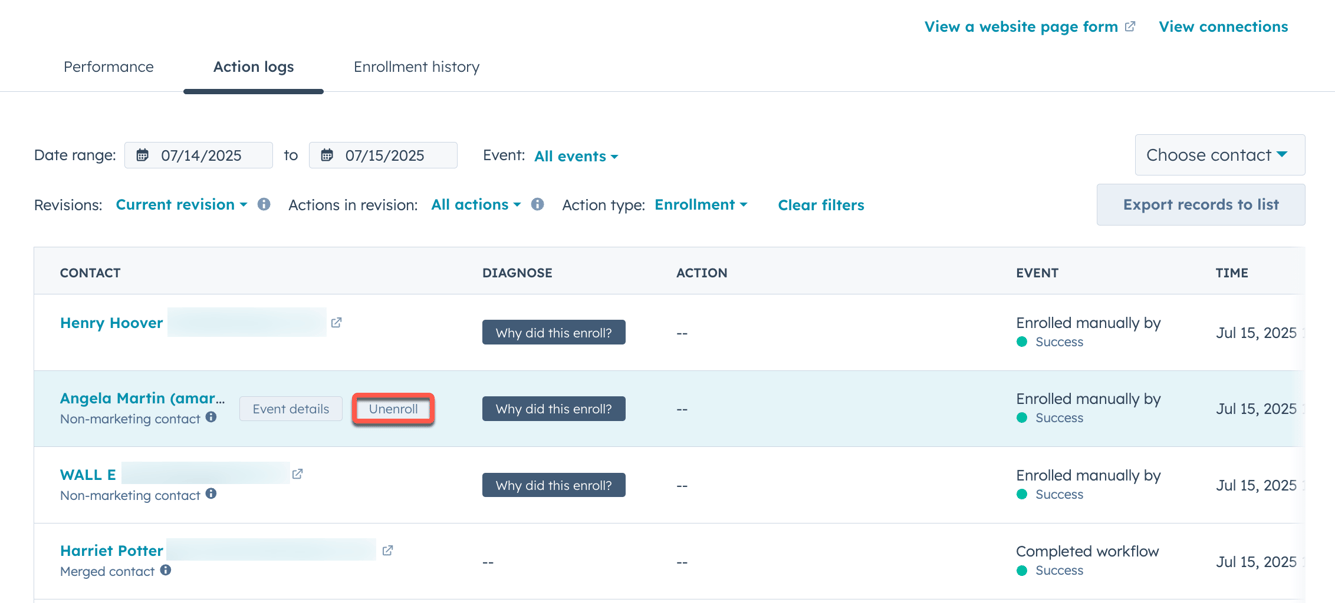
Task: Switch to the Enrollment history tab
Action: tap(416, 66)
